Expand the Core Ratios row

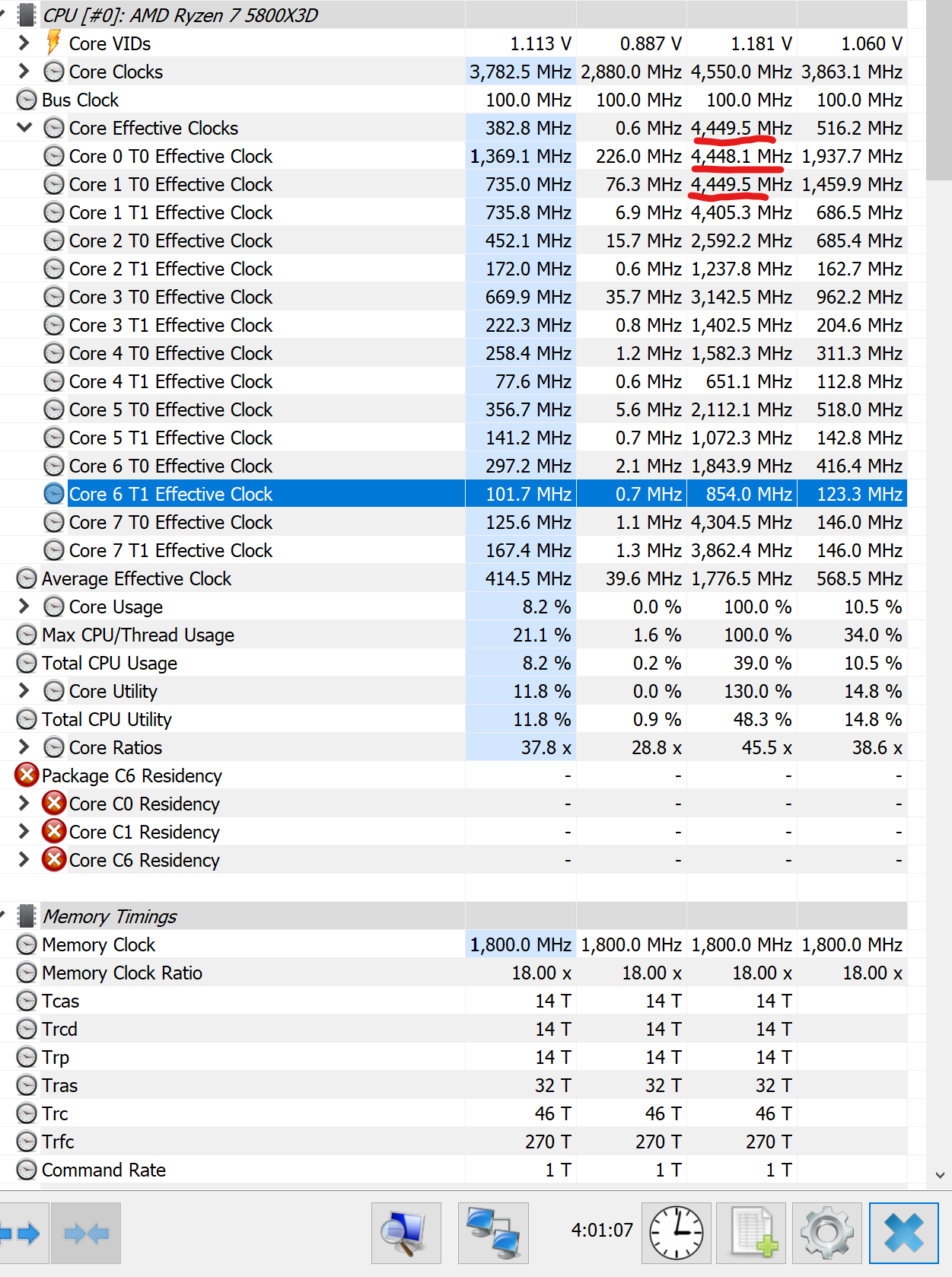pos(24,747)
